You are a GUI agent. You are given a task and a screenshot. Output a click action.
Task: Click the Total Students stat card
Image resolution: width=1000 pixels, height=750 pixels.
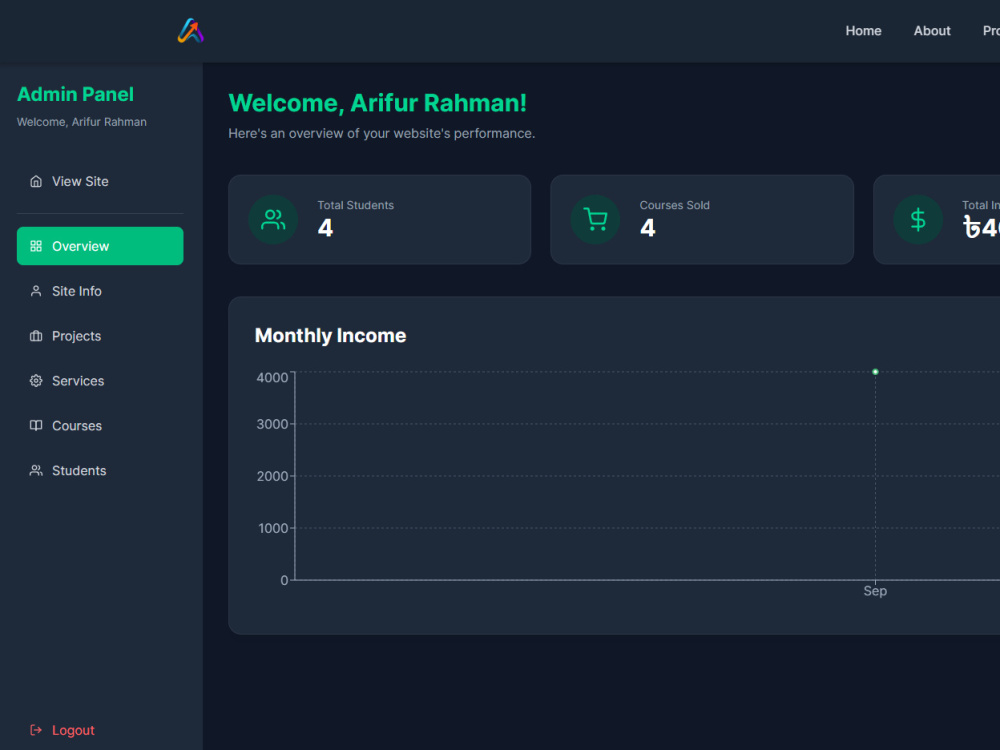pyautogui.click(x=379, y=219)
